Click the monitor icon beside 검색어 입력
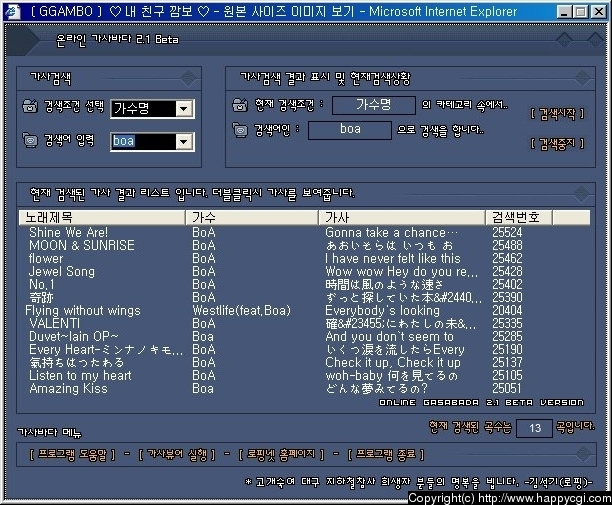612x505 pixels. [30, 140]
